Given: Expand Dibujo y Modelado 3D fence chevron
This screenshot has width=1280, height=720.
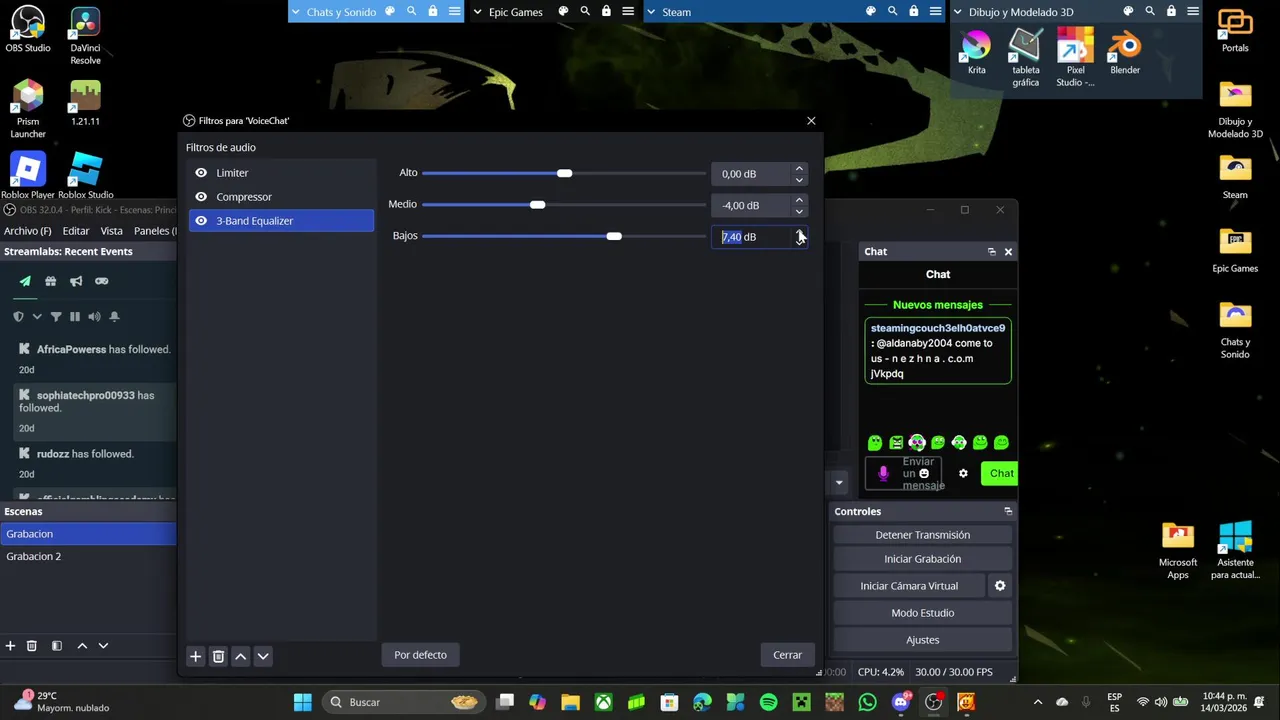Looking at the screenshot, I should [958, 12].
